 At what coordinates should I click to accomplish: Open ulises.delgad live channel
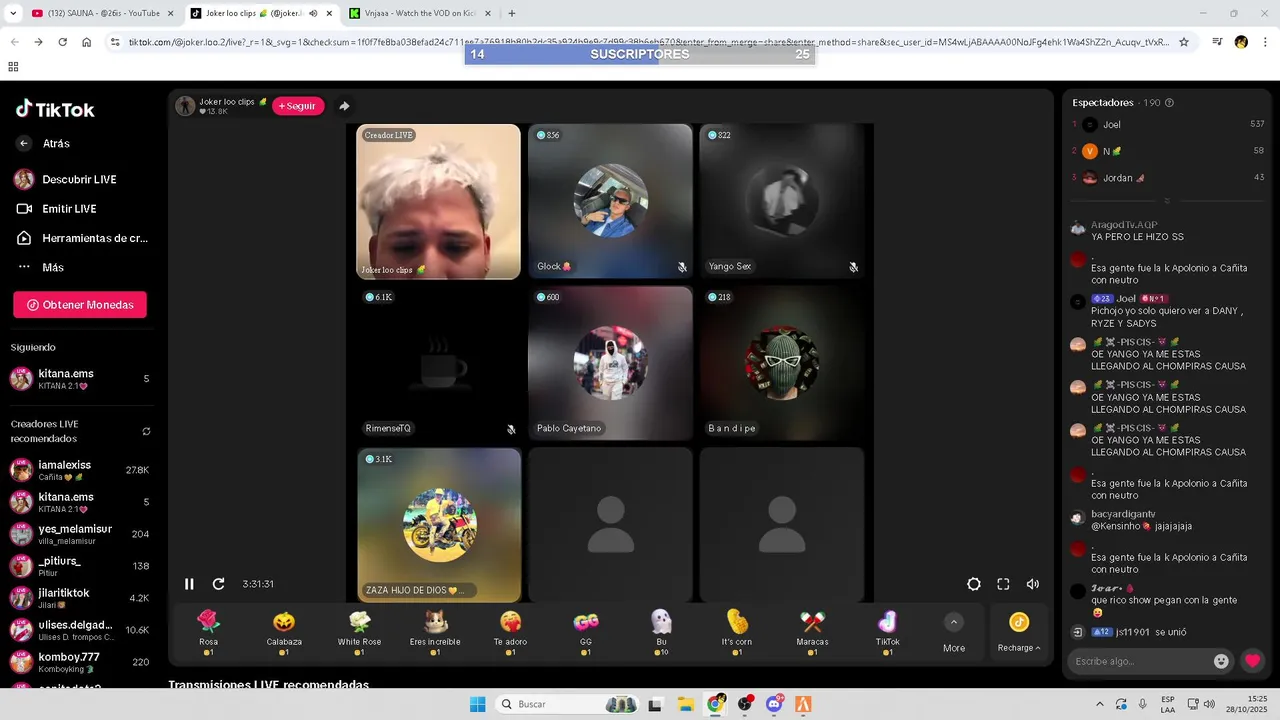80,630
